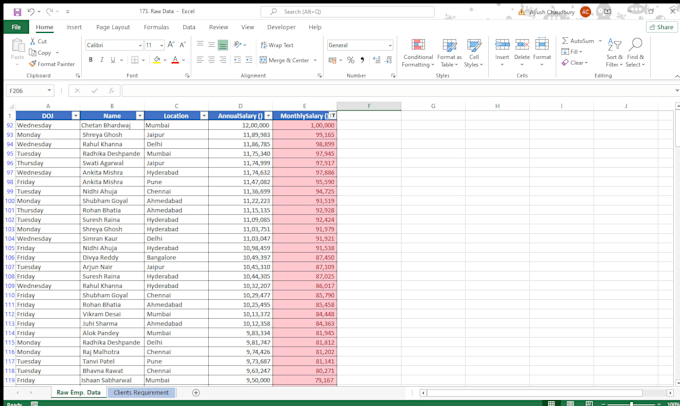Undo the last action
680x406 pixels.
(x=31, y=12)
